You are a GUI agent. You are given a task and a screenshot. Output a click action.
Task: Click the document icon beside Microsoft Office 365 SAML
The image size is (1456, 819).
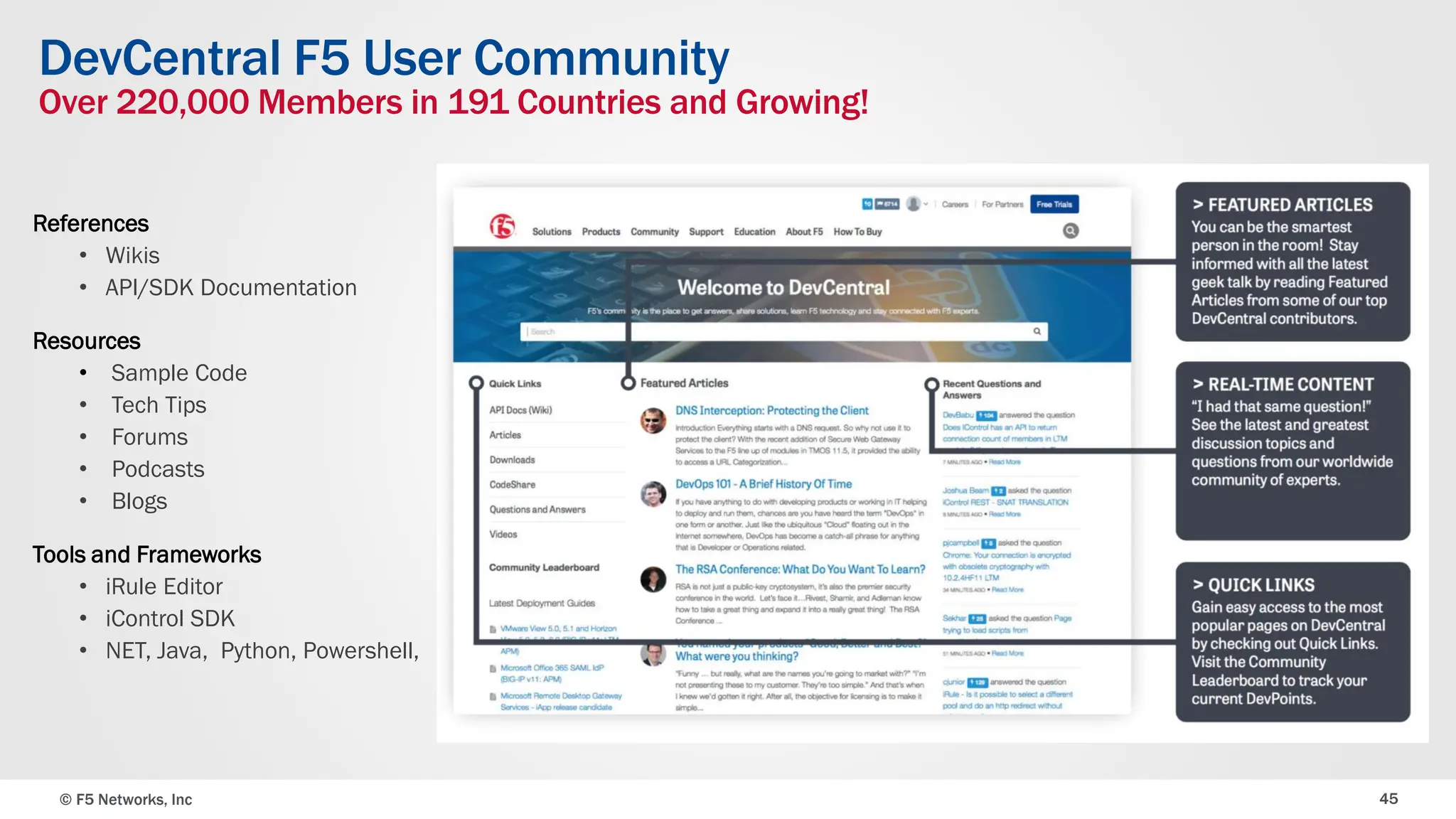click(493, 668)
